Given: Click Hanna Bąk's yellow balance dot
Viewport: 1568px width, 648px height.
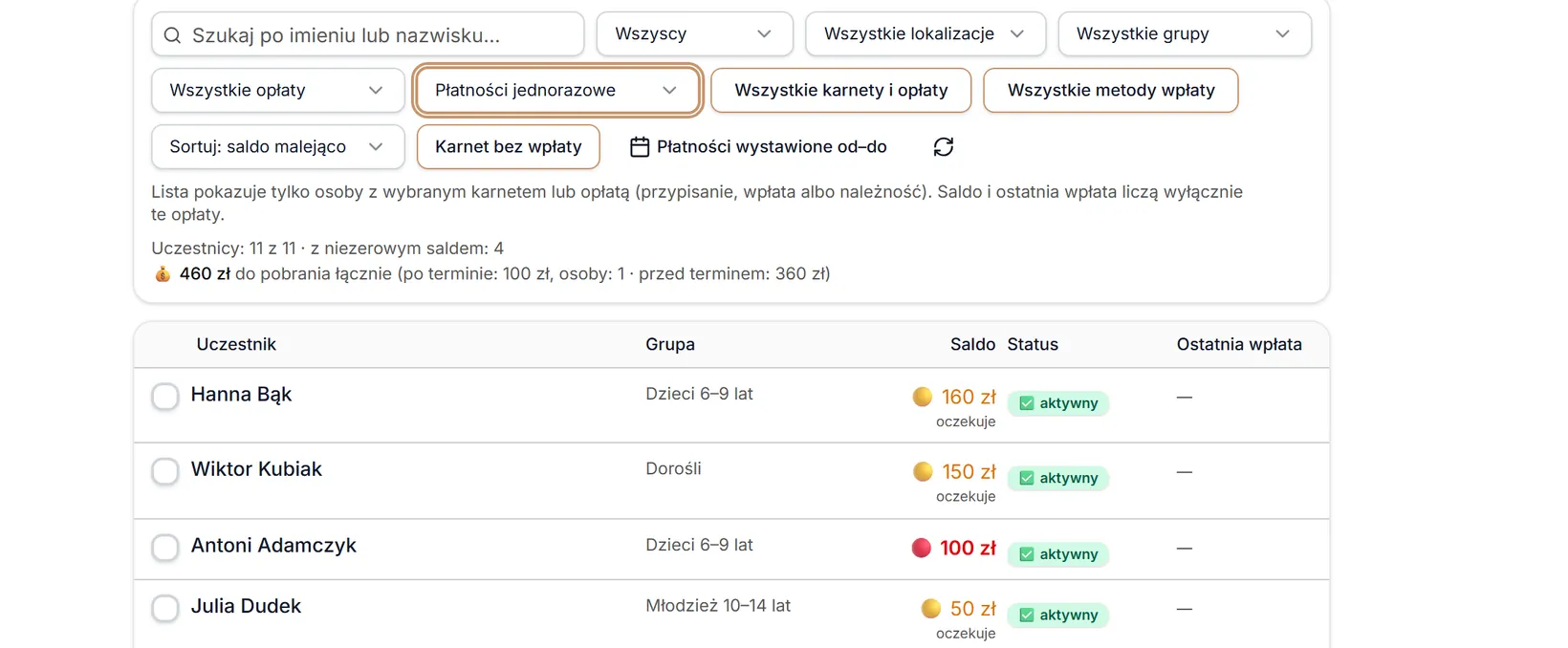Looking at the screenshot, I should click(x=923, y=397).
